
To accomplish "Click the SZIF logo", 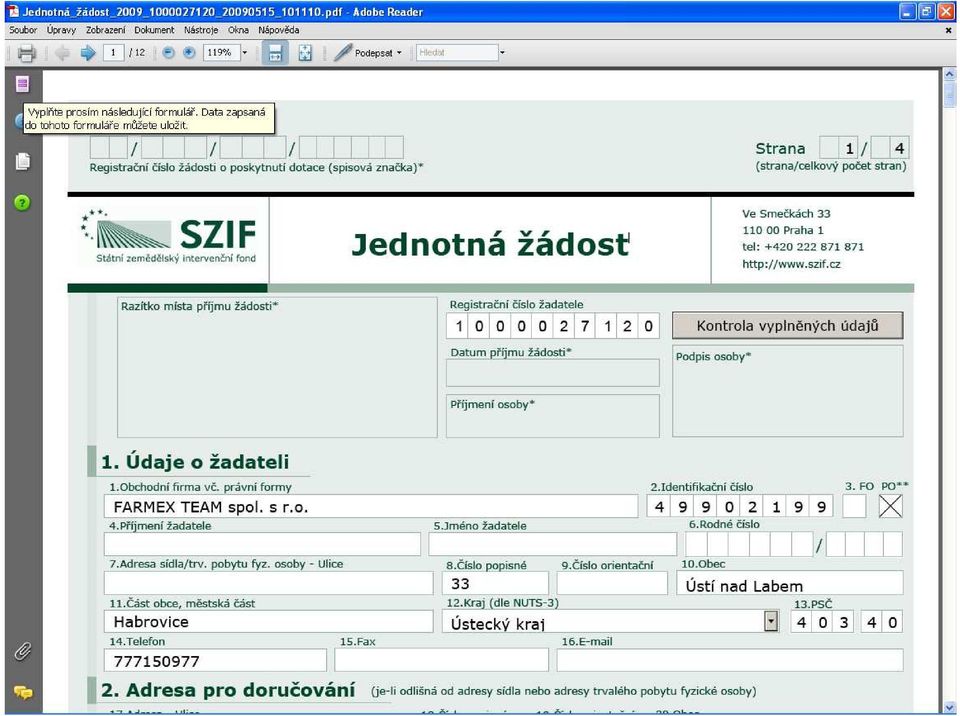I will click(x=169, y=236).
